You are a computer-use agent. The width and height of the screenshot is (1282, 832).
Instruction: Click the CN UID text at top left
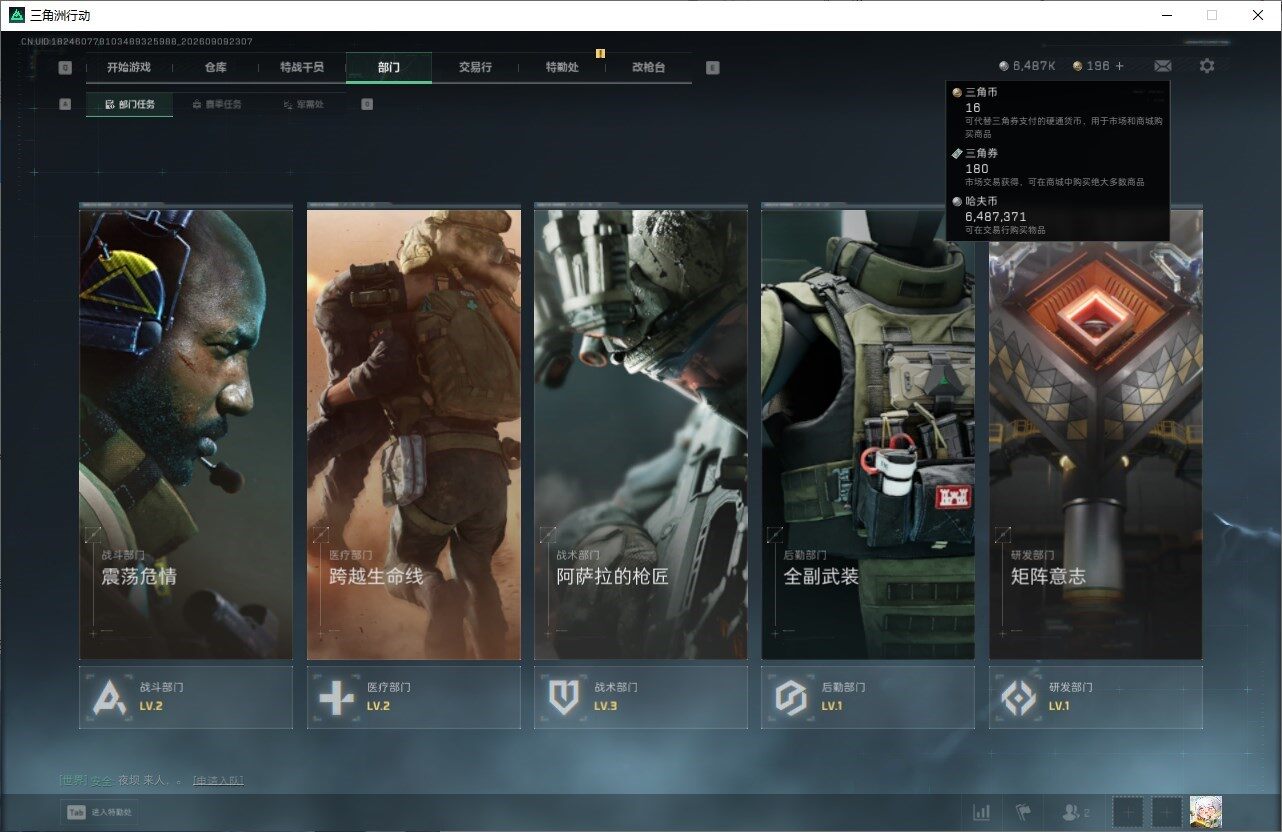pyautogui.click(x=137, y=42)
